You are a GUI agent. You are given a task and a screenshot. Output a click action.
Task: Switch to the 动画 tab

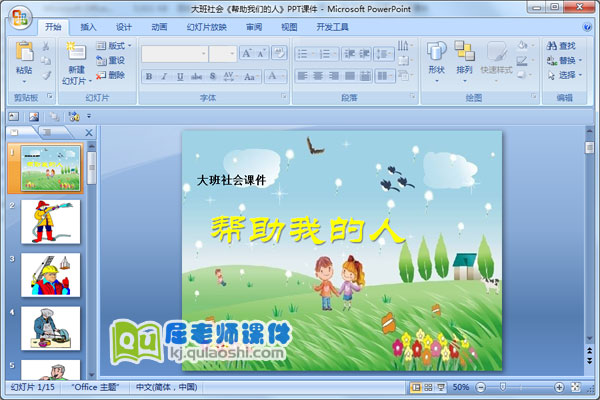(x=159, y=27)
